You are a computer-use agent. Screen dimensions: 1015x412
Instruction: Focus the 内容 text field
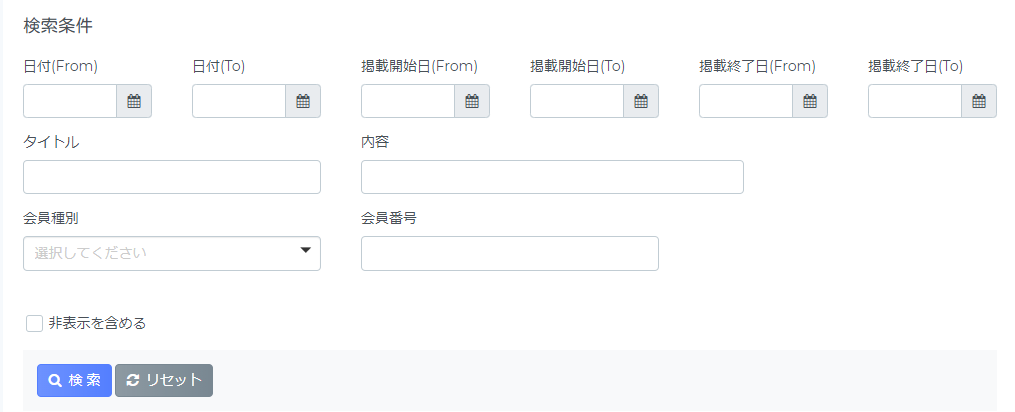click(x=552, y=177)
